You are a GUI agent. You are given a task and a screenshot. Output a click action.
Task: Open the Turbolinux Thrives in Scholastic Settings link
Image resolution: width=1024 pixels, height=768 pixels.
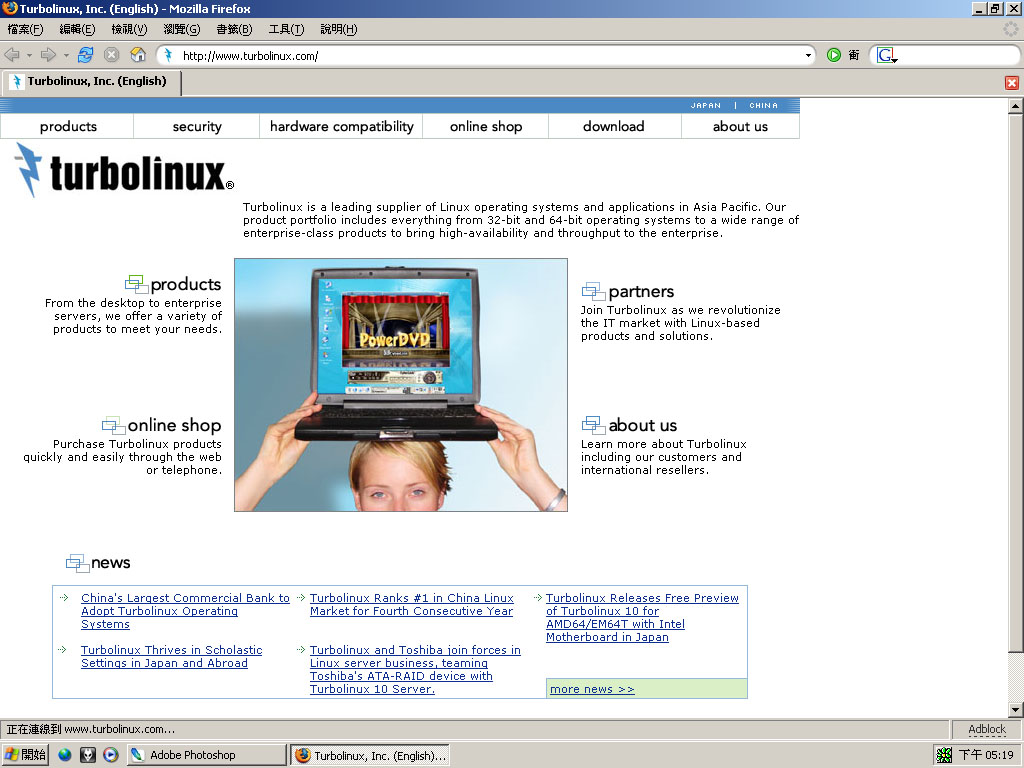tap(171, 657)
